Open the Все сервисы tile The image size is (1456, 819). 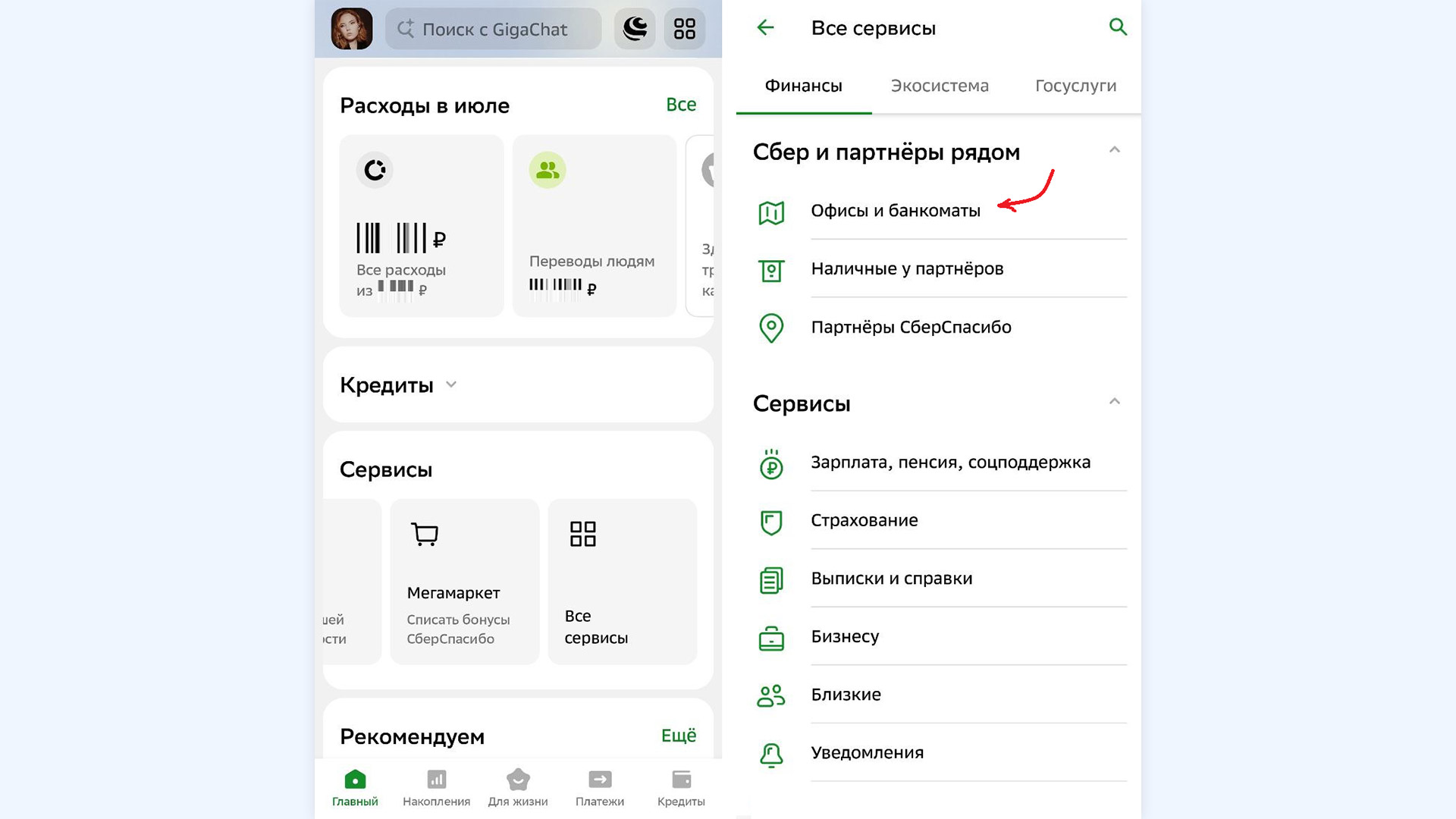click(622, 581)
